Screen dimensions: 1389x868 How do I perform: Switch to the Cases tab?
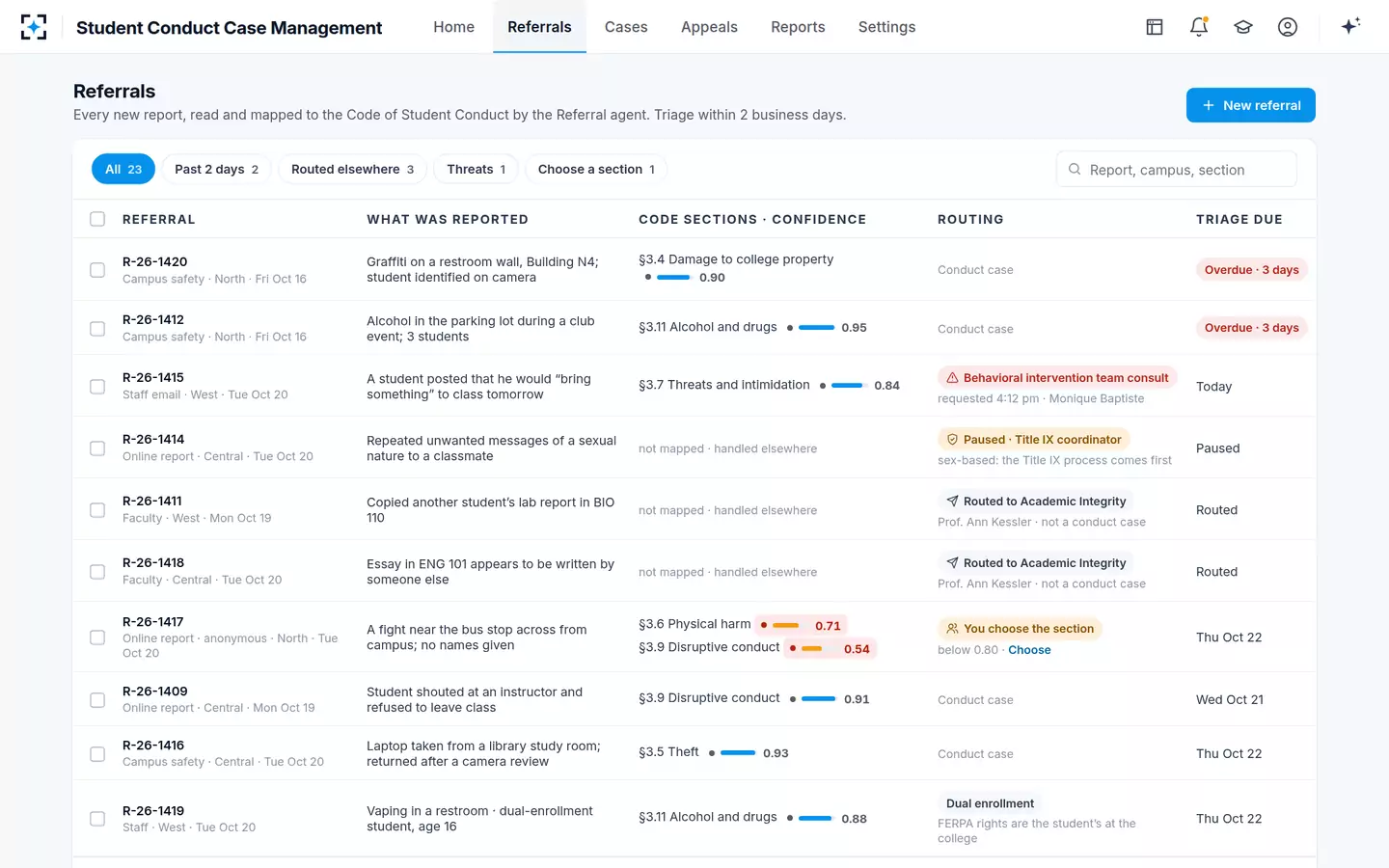626,27
